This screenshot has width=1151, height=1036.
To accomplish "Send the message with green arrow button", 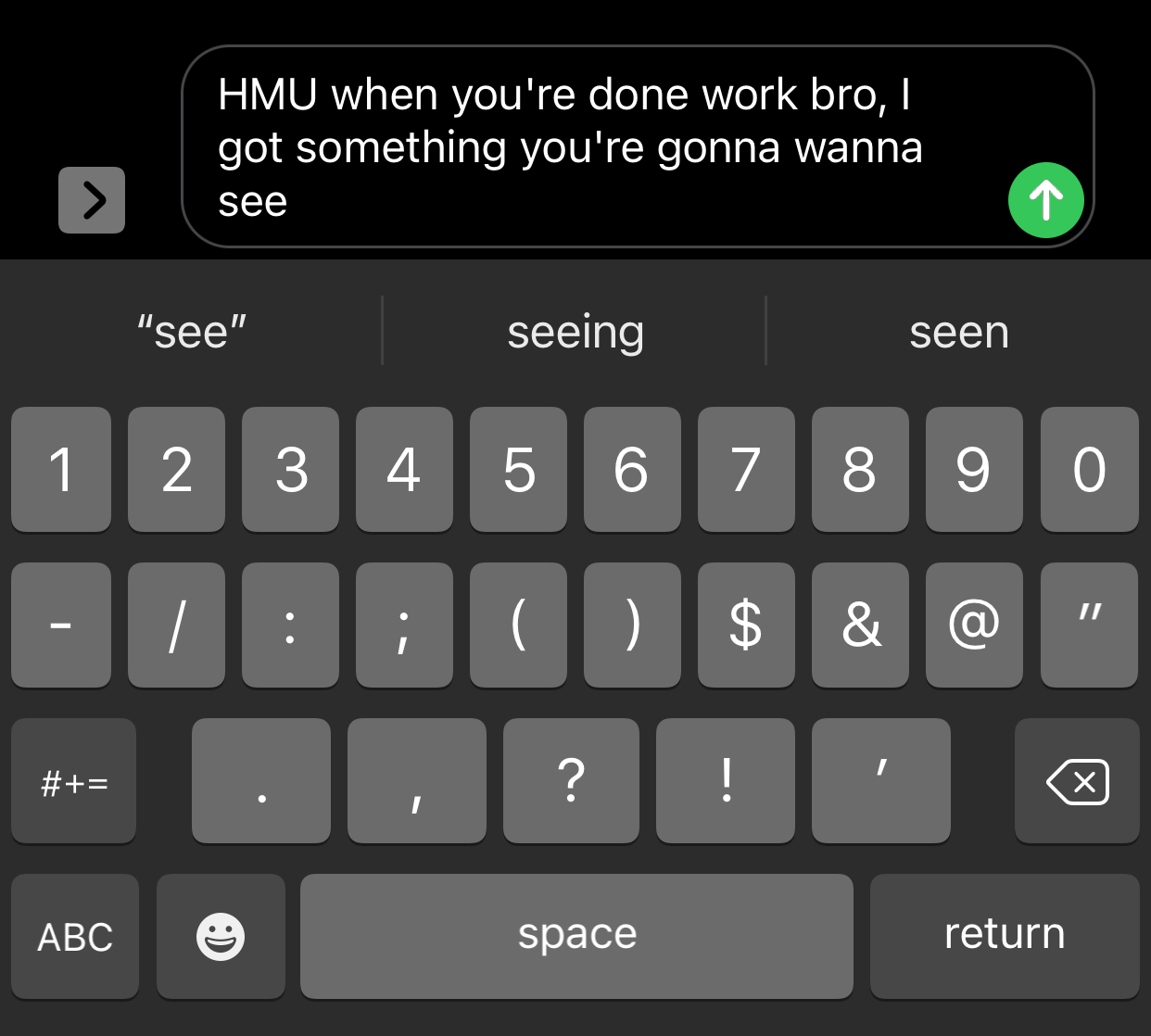I will pyautogui.click(x=1045, y=200).
